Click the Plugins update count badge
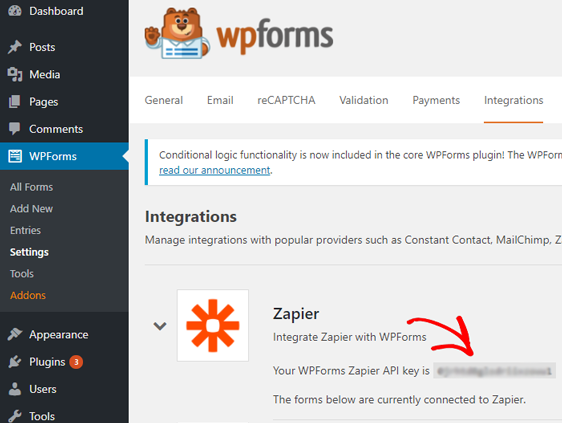562x423 pixels. [76, 362]
